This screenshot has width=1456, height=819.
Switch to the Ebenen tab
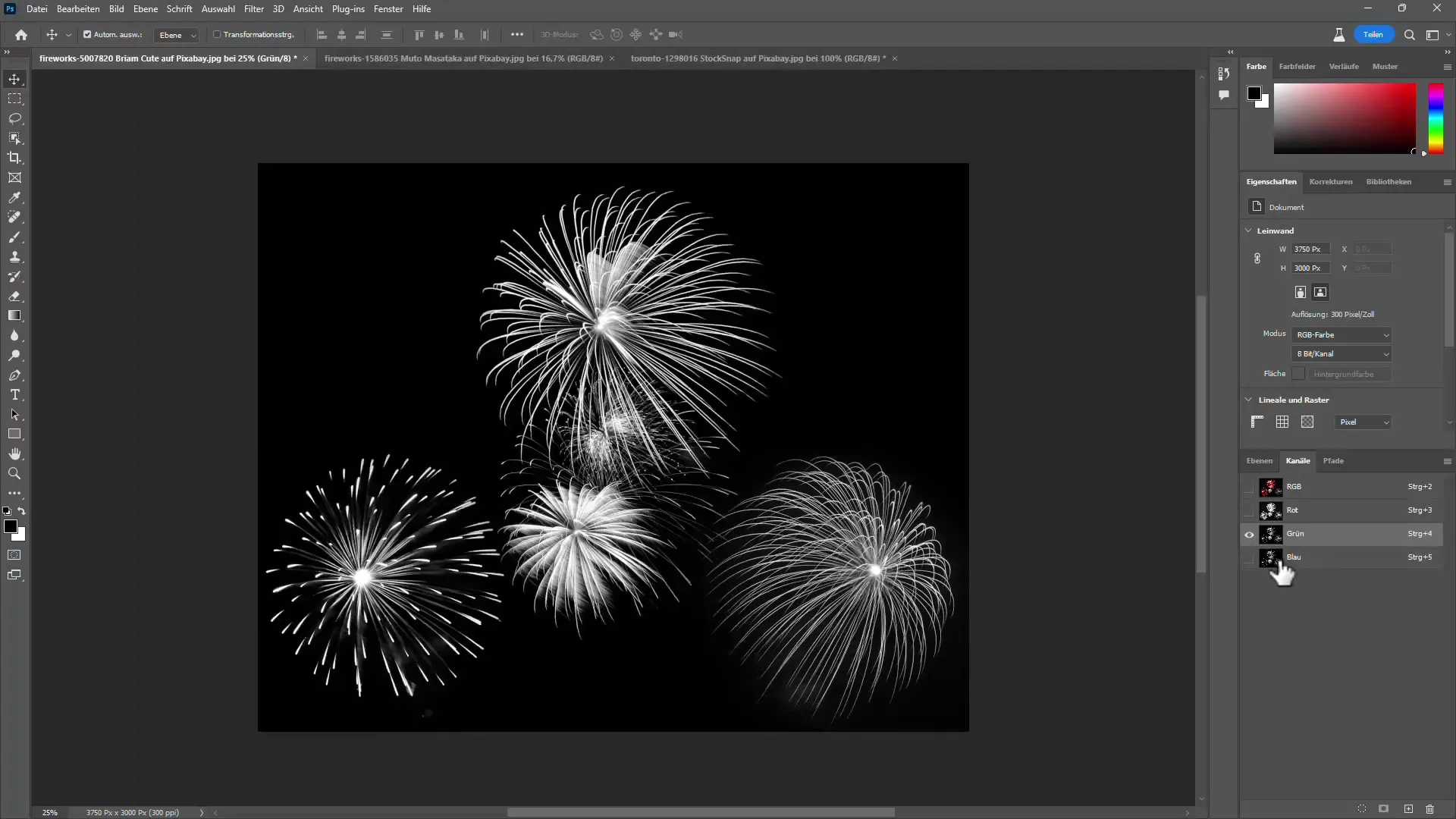pyautogui.click(x=1260, y=461)
